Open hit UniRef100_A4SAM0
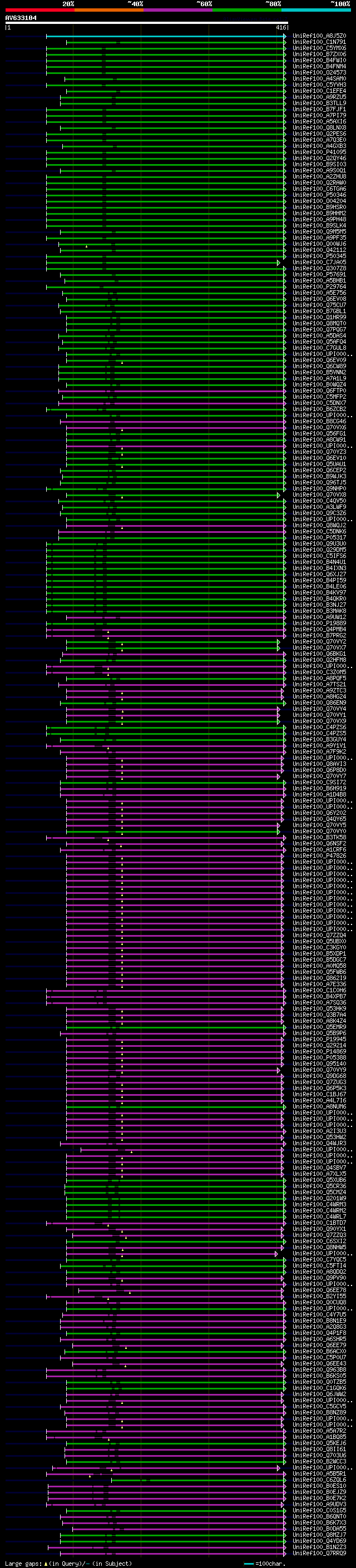Image resolution: width=356 pixels, height=1568 pixels. pyautogui.click(x=319, y=78)
